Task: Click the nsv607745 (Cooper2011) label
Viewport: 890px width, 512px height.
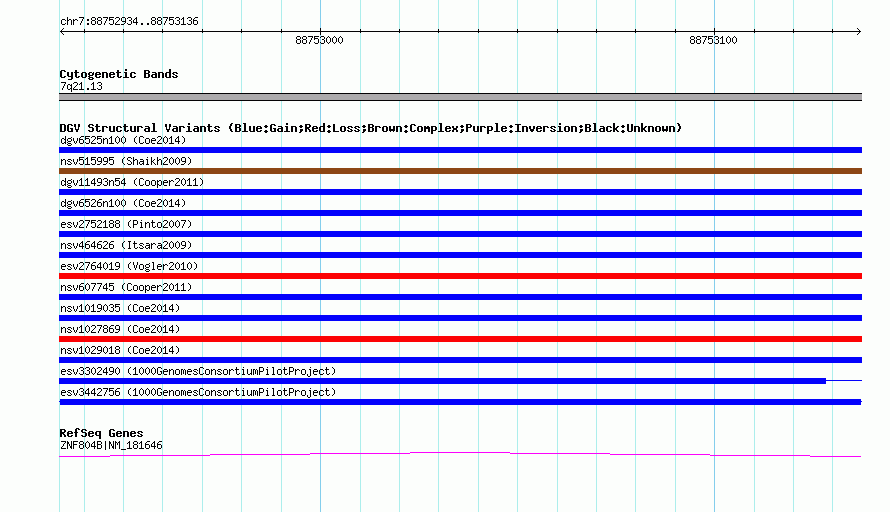Action: 126,287
